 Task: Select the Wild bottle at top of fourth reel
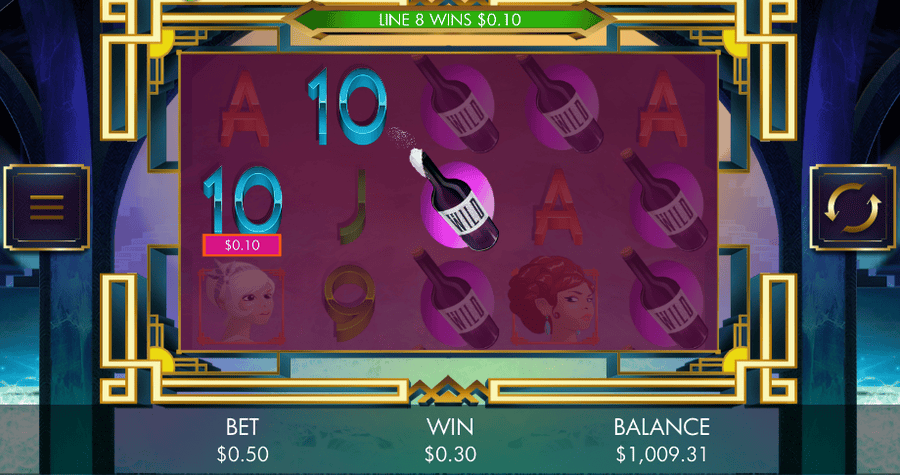[561, 105]
